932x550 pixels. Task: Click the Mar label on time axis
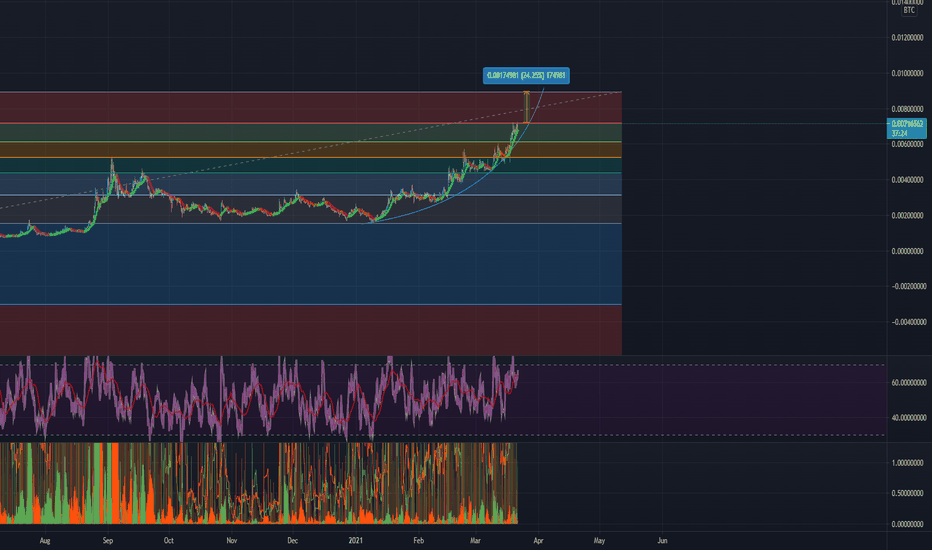(475, 540)
